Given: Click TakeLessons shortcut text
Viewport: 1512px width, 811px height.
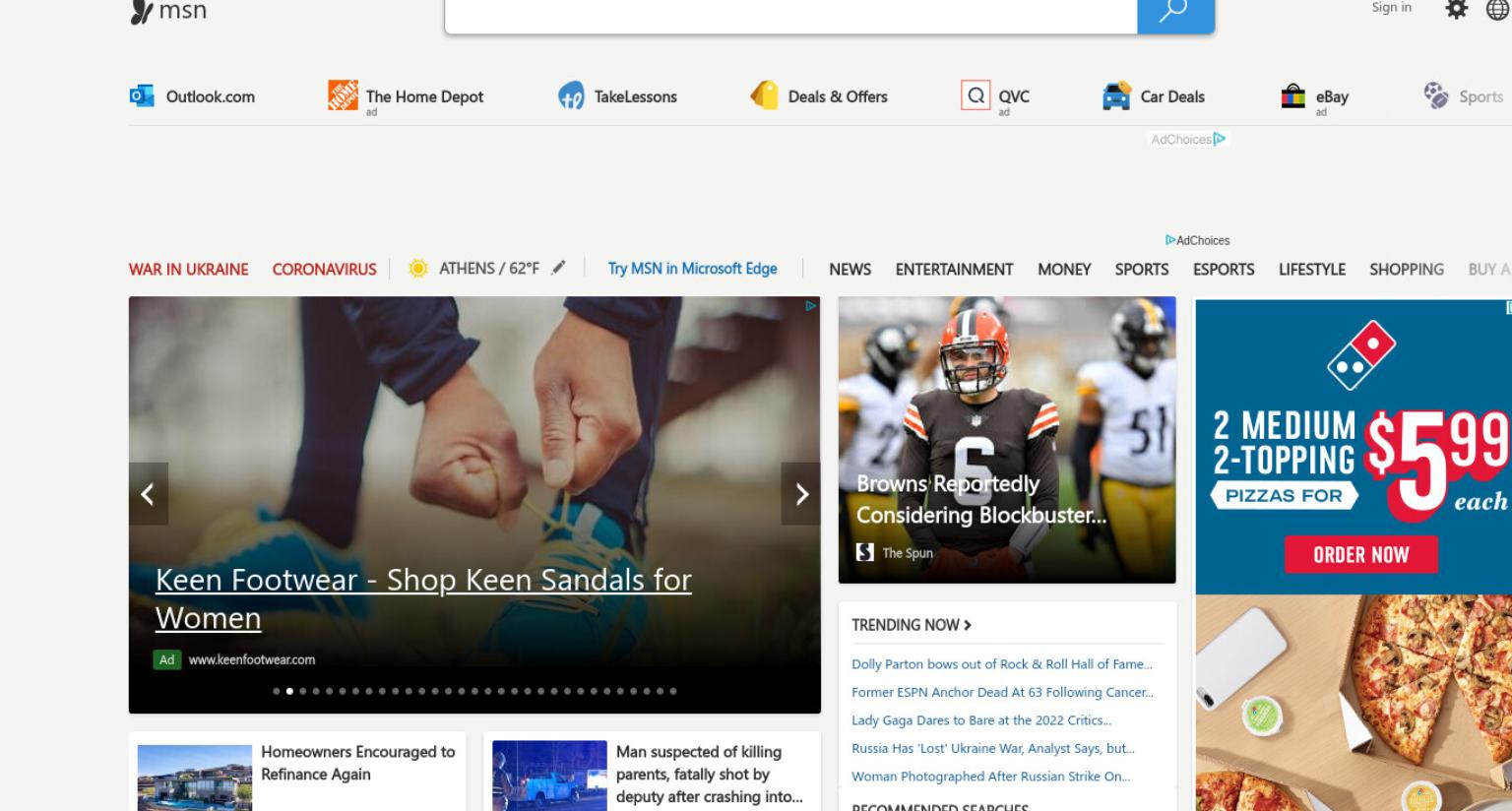Looking at the screenshot, I should 636,96.
